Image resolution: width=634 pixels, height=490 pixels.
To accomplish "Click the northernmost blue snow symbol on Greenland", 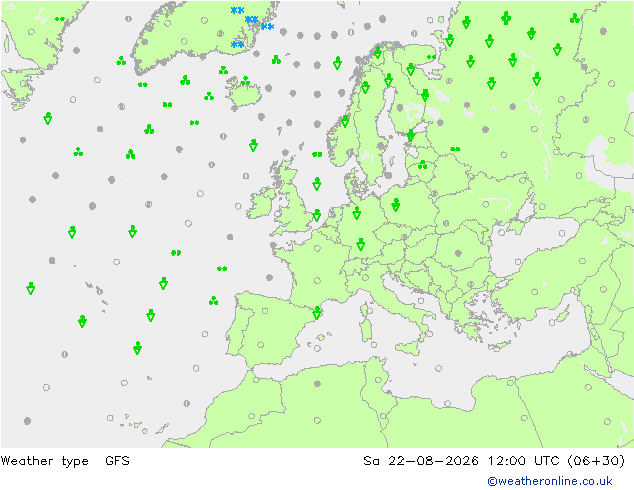I will pos(237,11).
